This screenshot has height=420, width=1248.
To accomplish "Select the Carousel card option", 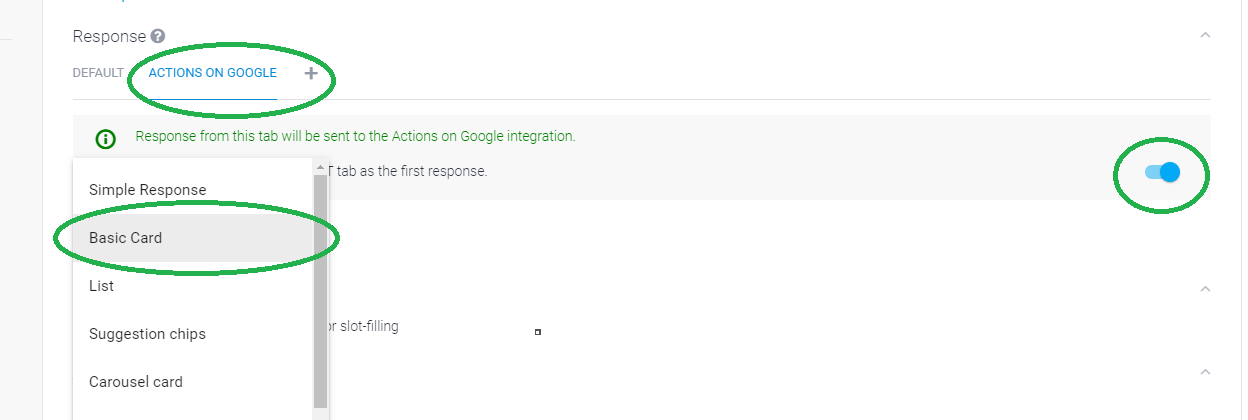I will (135, 382).
